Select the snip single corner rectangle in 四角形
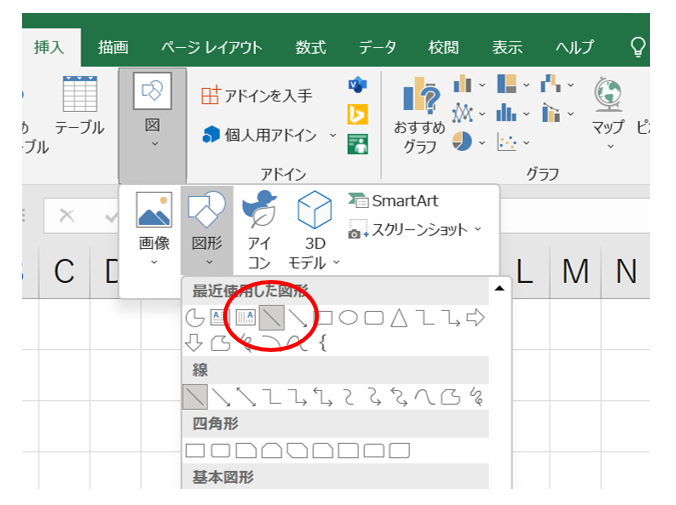Screen dimensions: 676x505 [x=246, y=451]
